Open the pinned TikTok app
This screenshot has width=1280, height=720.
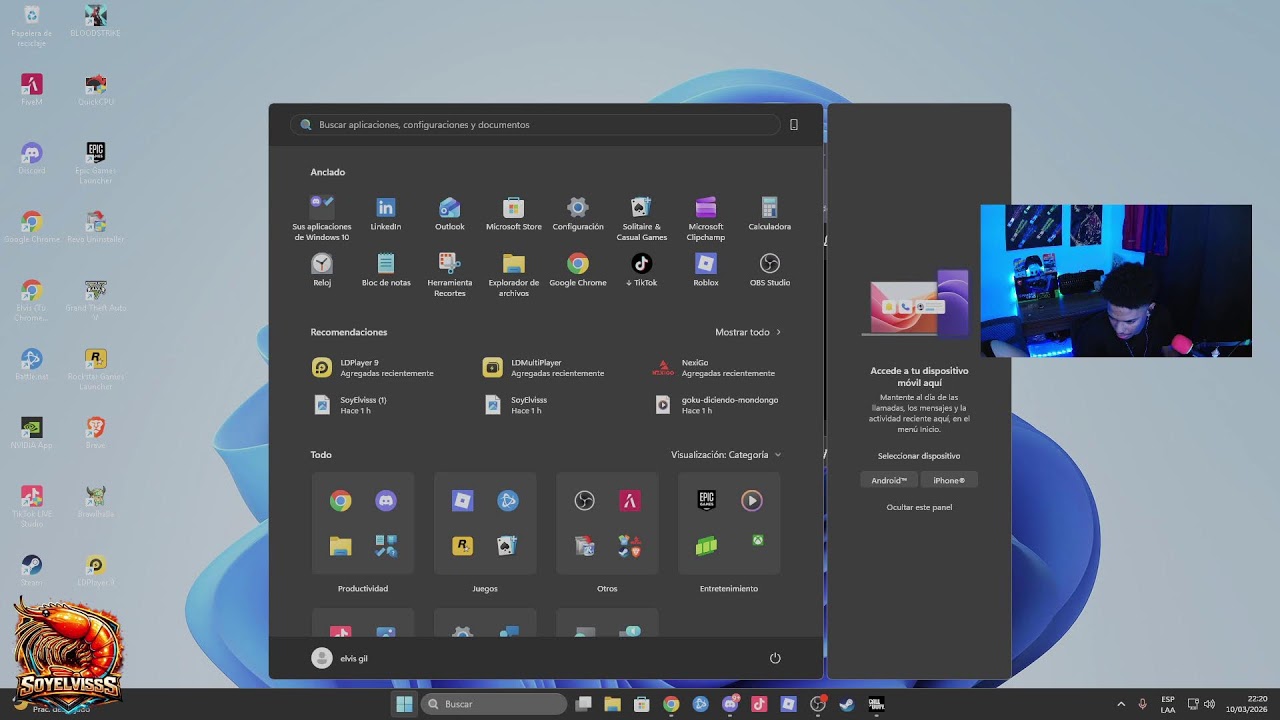642,270
